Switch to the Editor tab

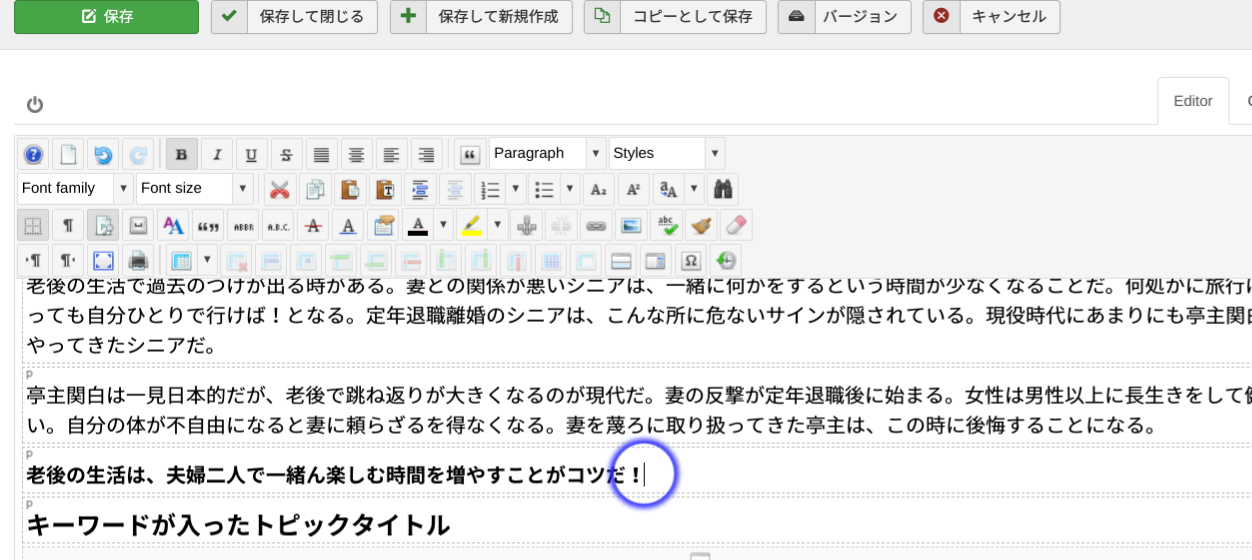(x=1193, y=101)
